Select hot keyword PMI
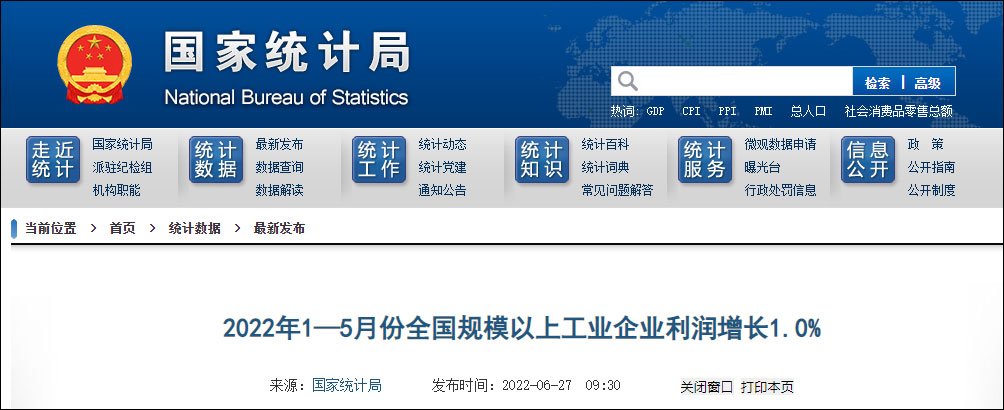The image size is (1004, 410). [x=763, y=111]
